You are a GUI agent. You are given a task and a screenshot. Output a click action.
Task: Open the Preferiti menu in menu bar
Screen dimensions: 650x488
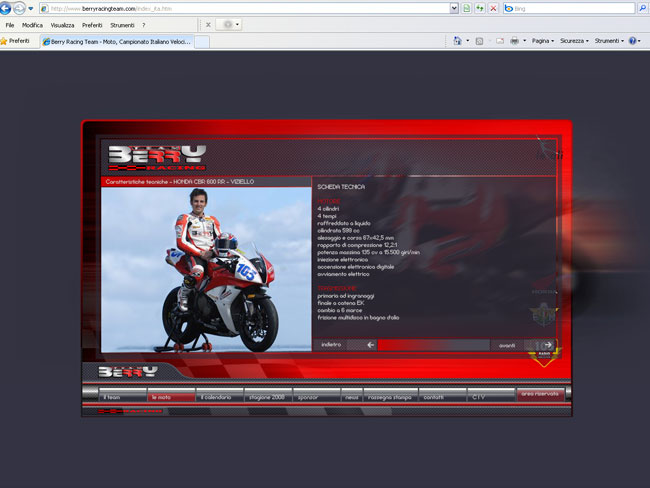pos(92,25)
